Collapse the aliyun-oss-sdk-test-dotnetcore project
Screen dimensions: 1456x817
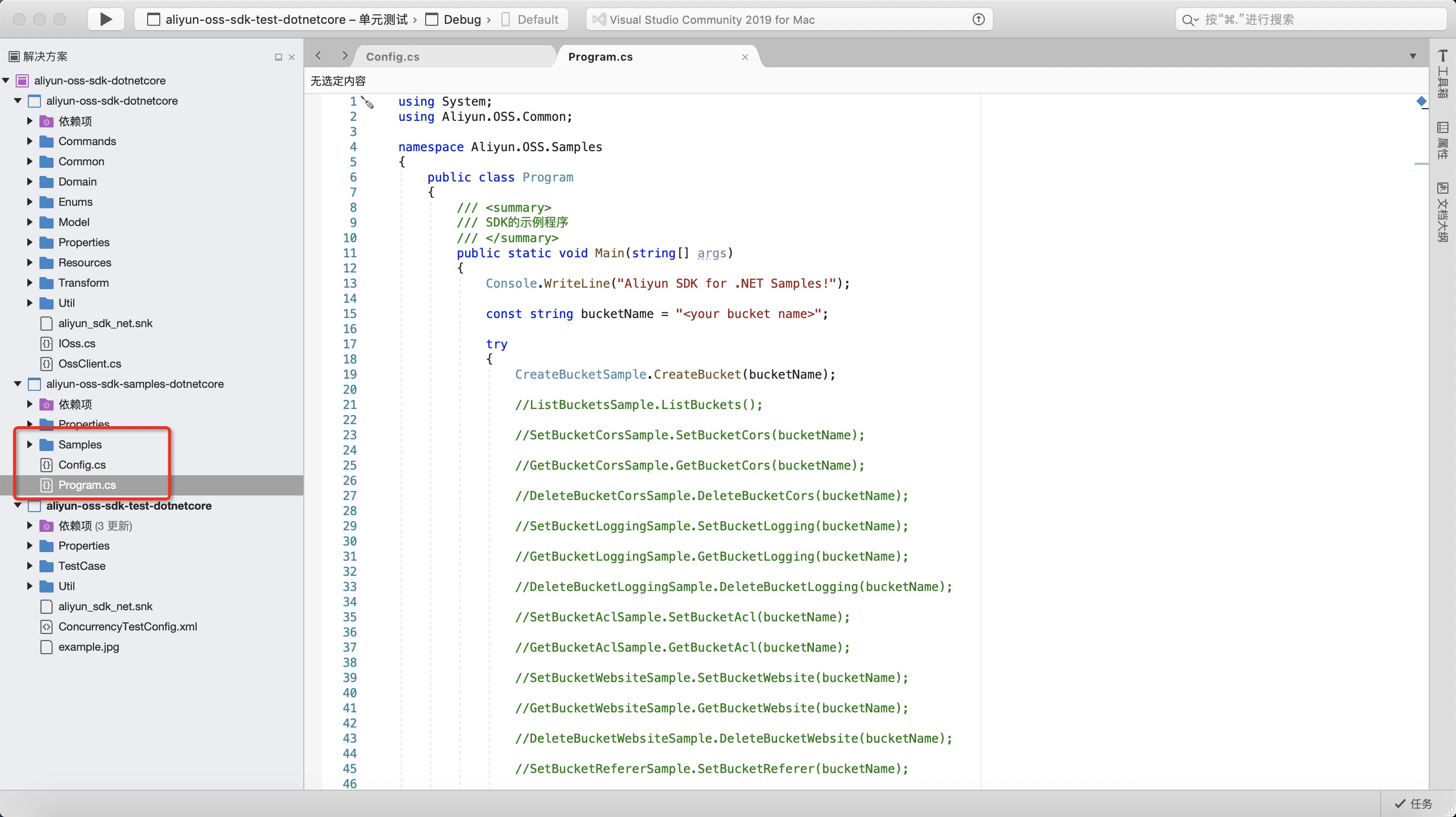pyautogui.click(x=18, y=506)
